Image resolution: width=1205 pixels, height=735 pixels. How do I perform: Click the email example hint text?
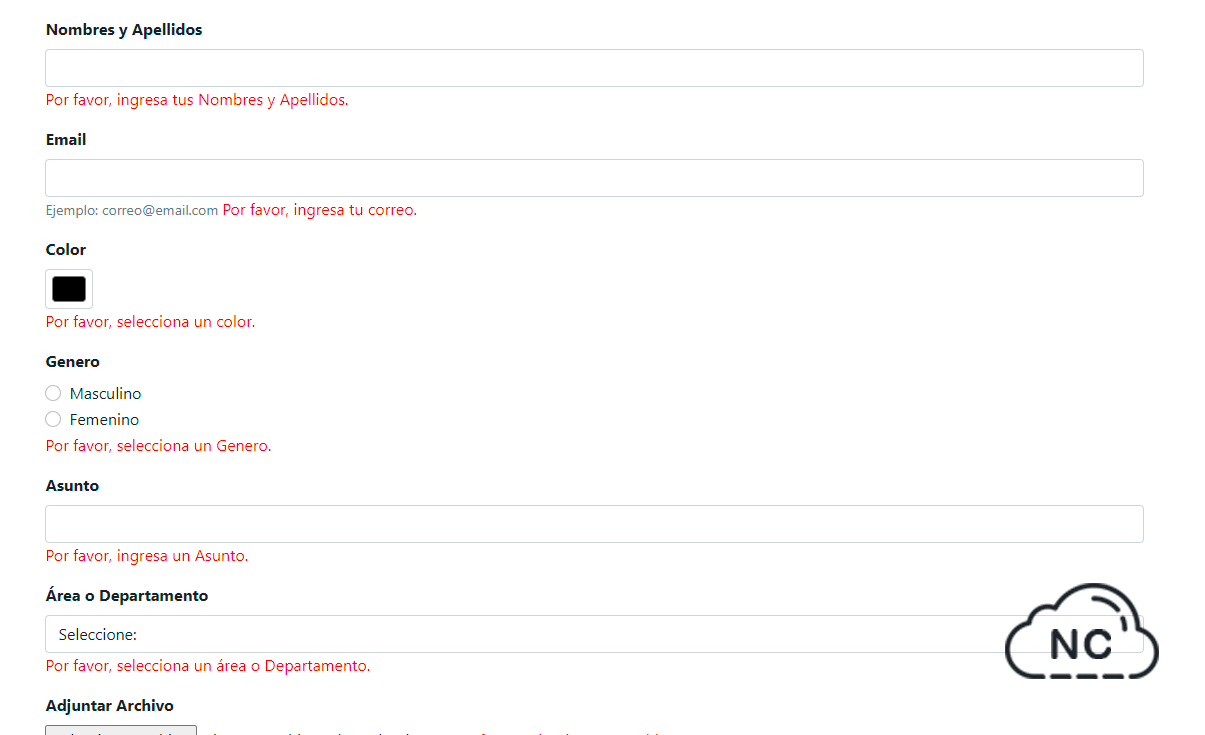[x=131, y=210]
